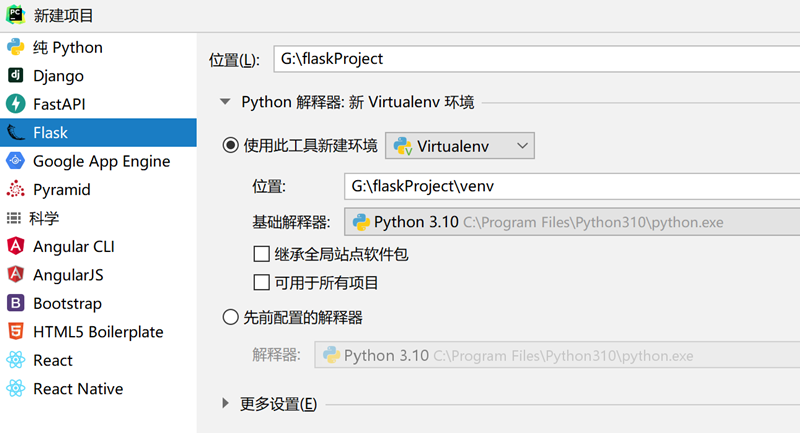Choose 使用此工具新建环境 radio button

tap(231, 146)
